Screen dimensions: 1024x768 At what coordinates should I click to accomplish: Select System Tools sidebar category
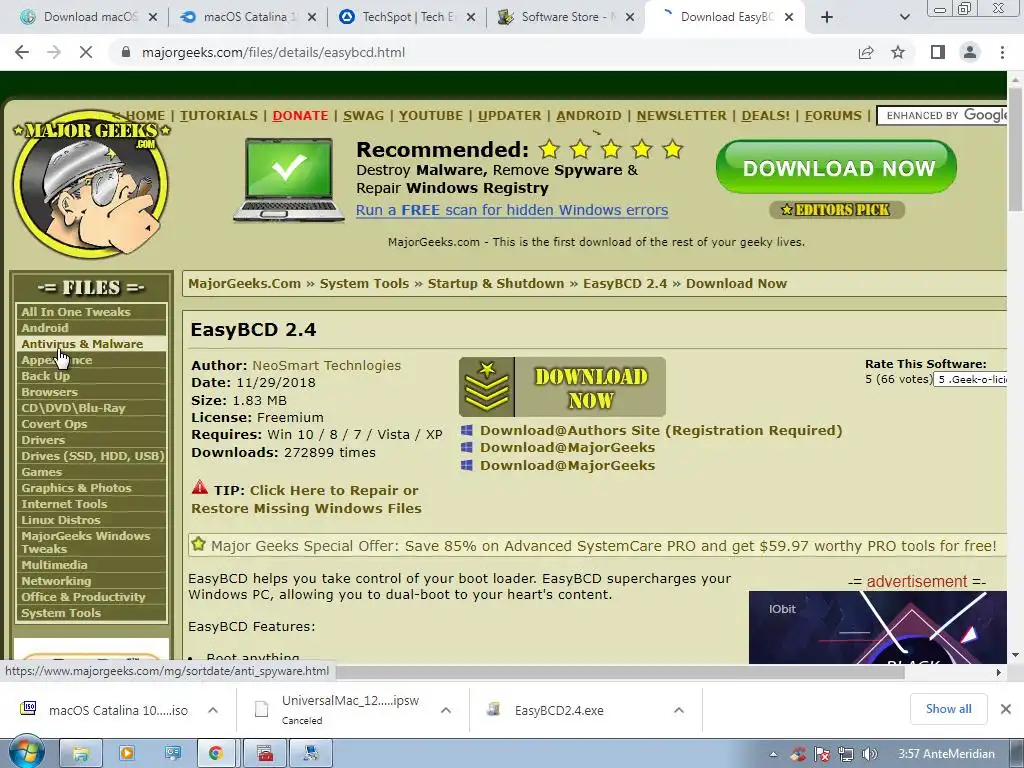[x=91, y=613]
